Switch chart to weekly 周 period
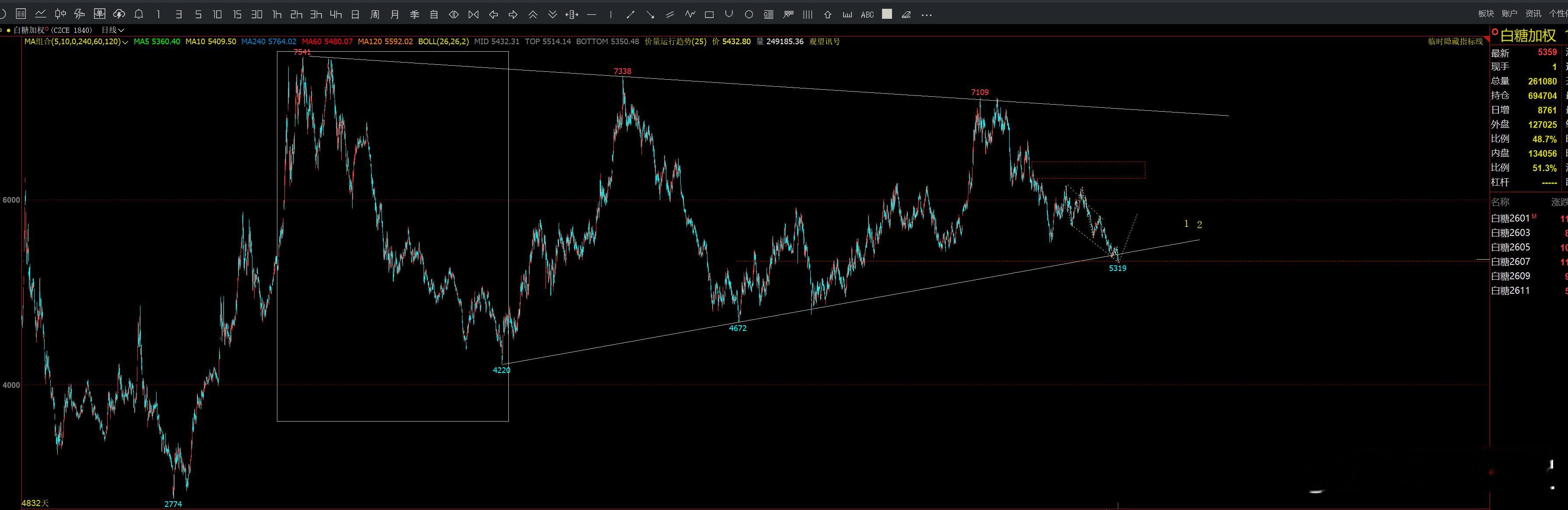Viewport: 1568px width, 510px height. (x=375, y=14)
